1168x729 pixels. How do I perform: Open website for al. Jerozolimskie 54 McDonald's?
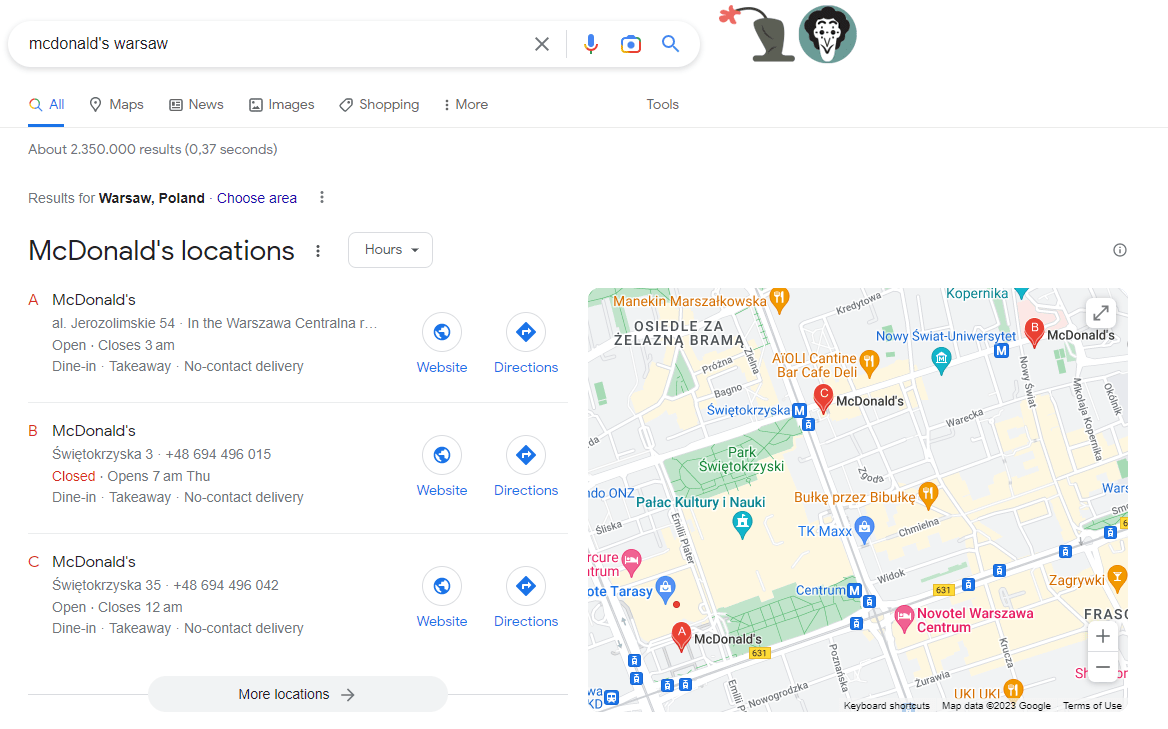tap(442, 343)
